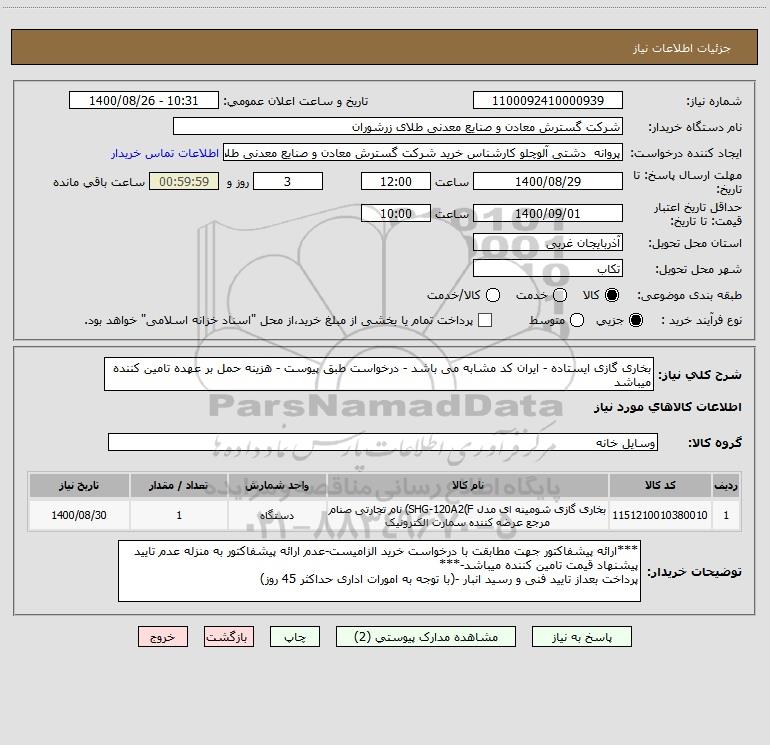Click the تاریخ نیاز column header
Image resolution: width=770 pixels, height=745 pixels.
[79, 485]
